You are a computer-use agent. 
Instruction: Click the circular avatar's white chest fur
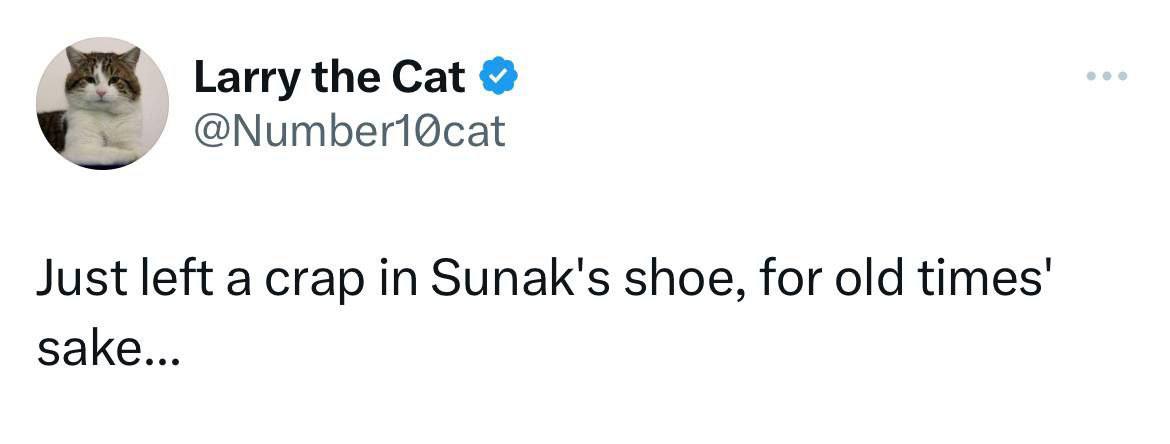pyautogui.click(x=108, y=130)
